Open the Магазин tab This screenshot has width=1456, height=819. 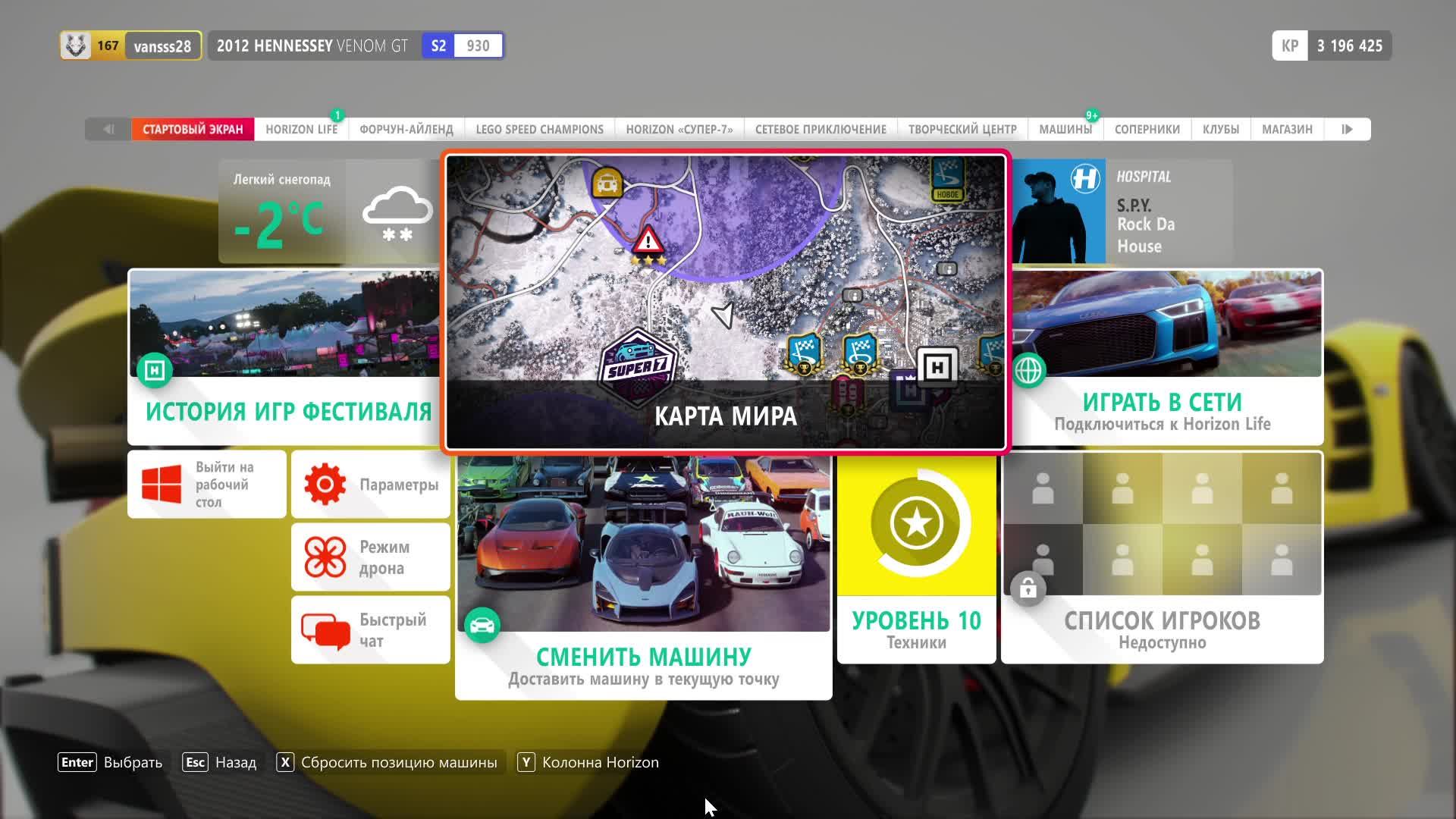coord(1287,129)
